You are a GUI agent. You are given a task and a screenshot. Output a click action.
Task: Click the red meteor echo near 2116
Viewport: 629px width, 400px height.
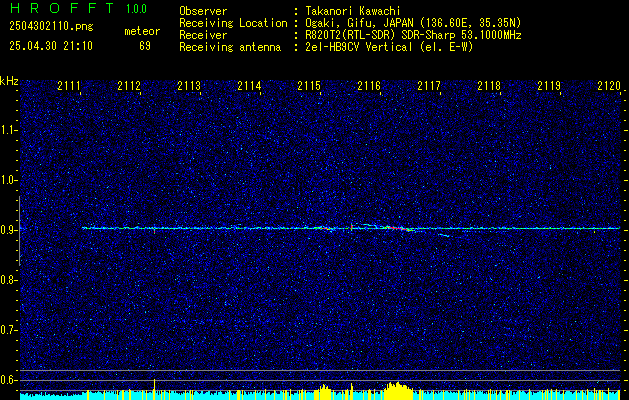(397, 228)
